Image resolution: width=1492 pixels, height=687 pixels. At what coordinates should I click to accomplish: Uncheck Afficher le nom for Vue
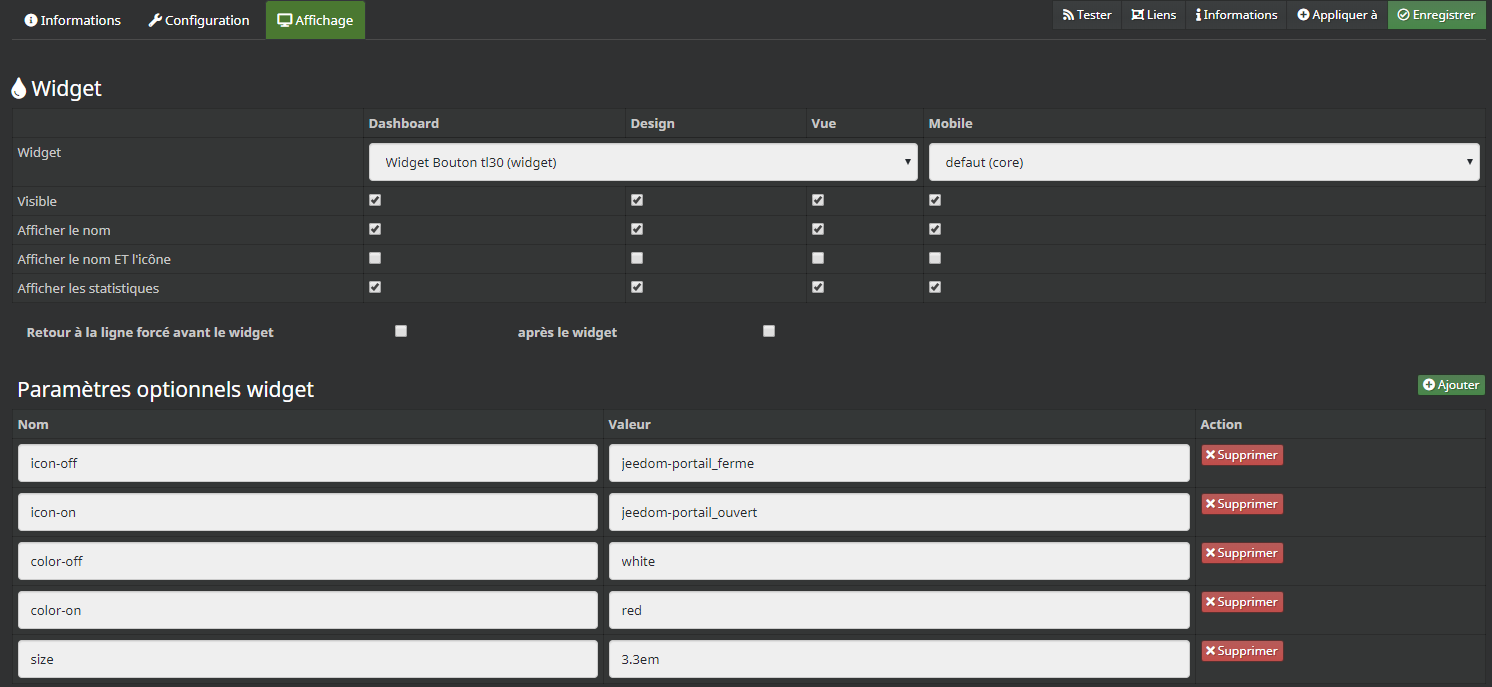pos(818,229)
